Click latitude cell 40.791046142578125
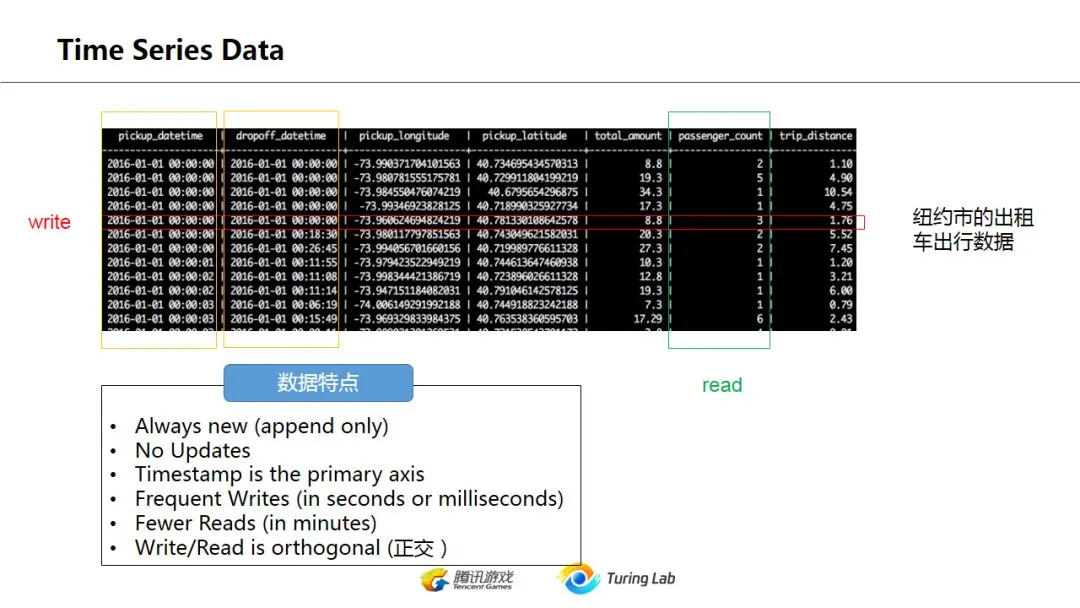Image resolution: width=1080 pixels, height=608 pixels. coord(527,291)
